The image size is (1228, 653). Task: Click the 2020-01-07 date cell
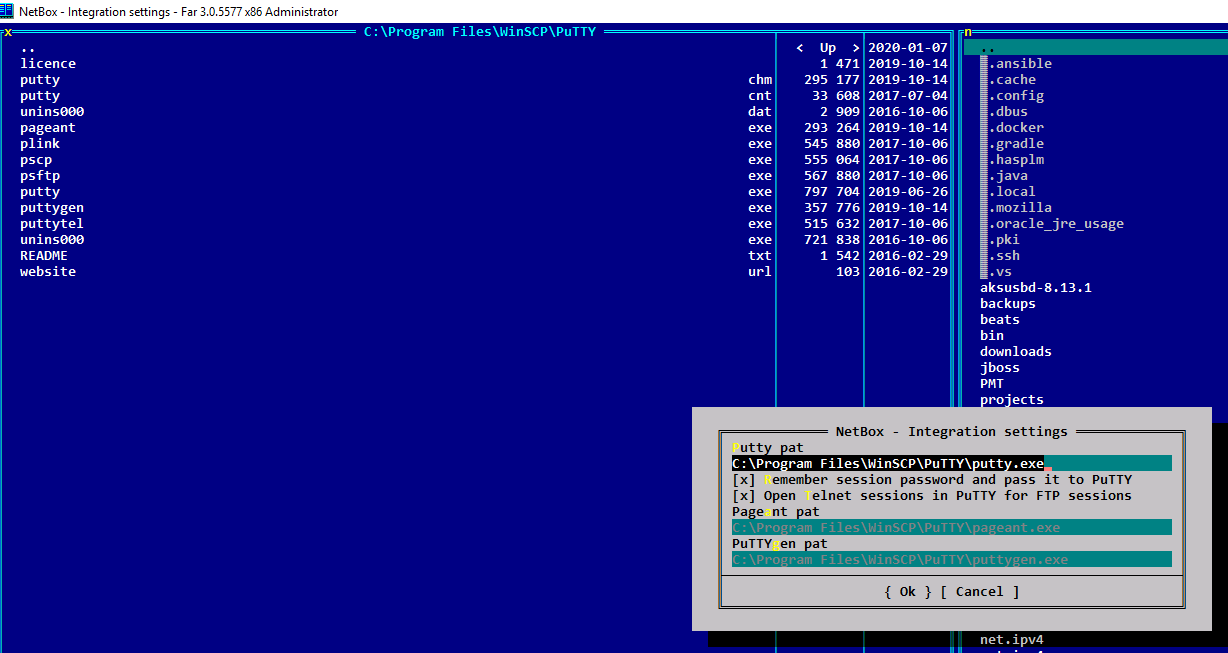coord(908,47)
